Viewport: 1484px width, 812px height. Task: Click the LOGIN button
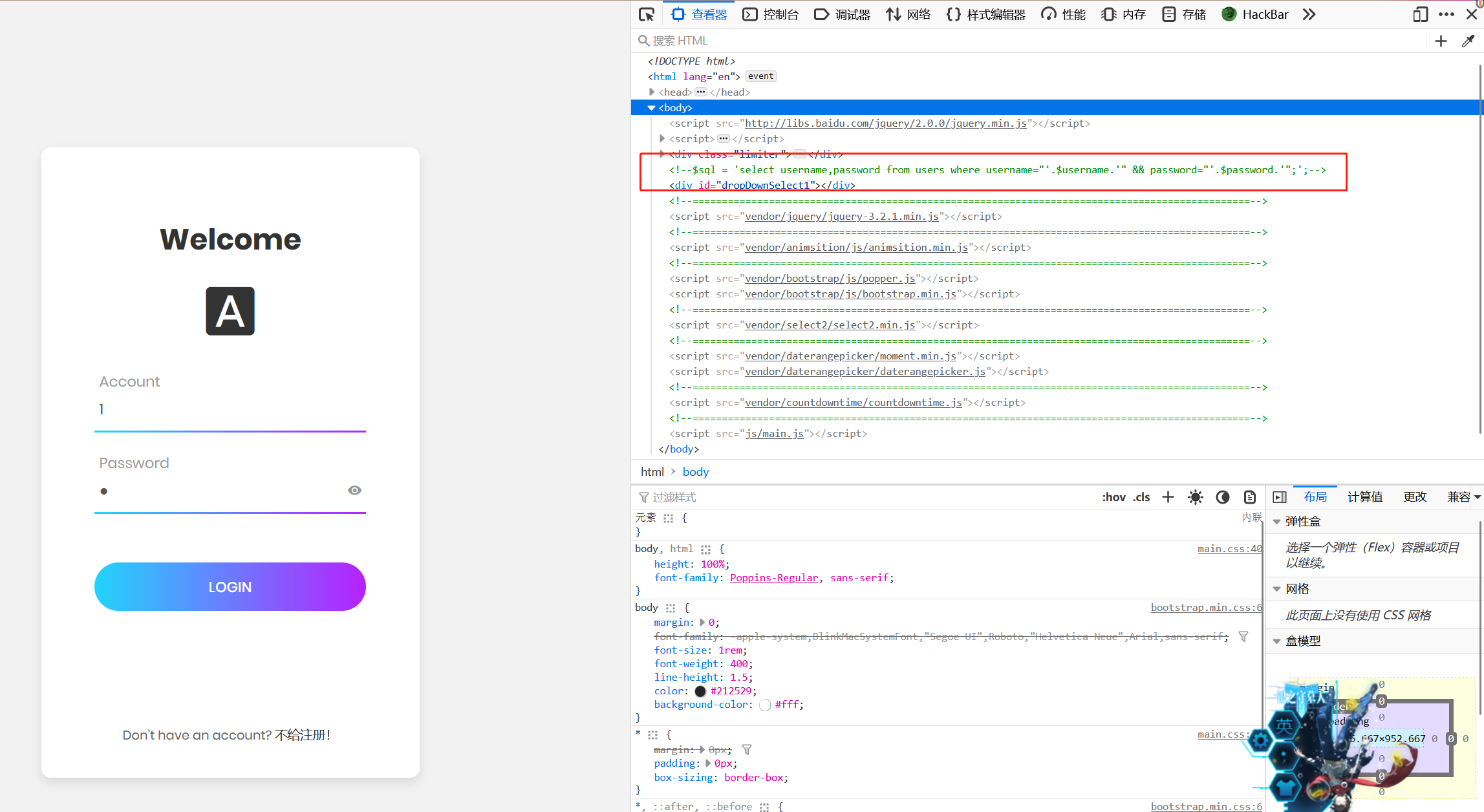pyautogui.click(x=230, y=586)
